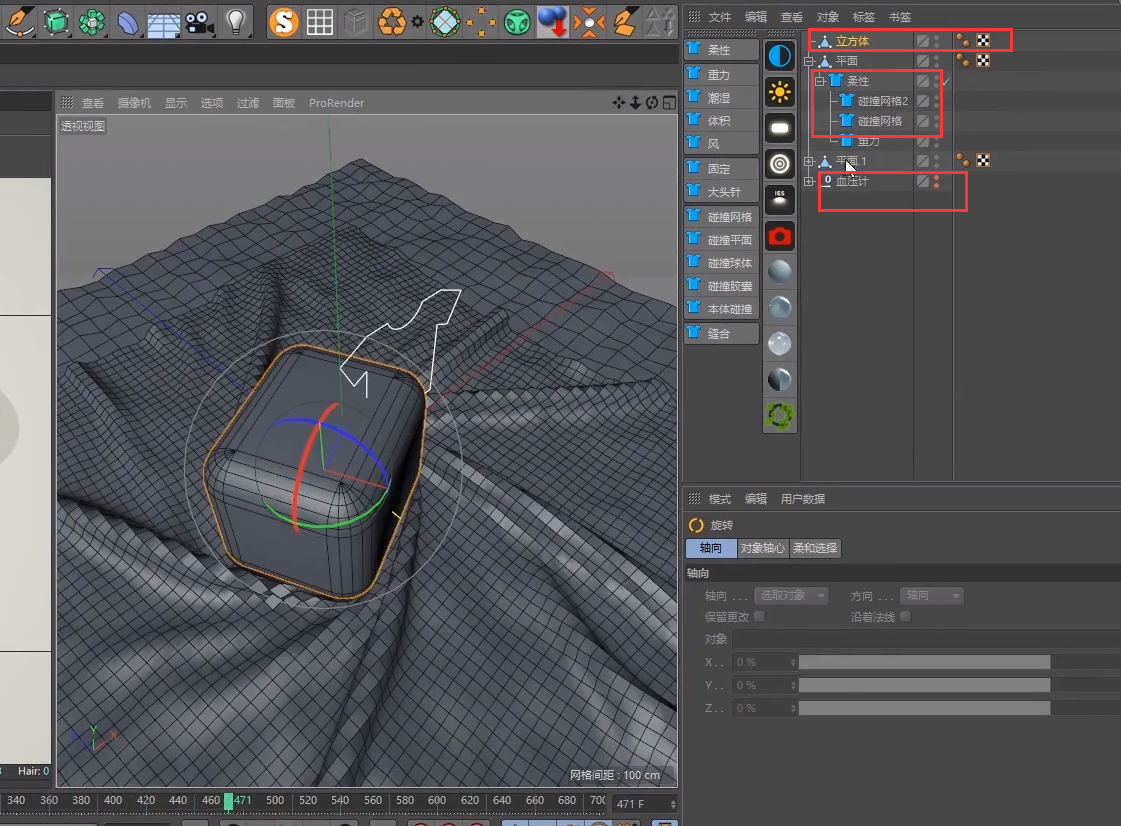
Task: Open the 对象 menu in object manager
Action: point(827,17)
